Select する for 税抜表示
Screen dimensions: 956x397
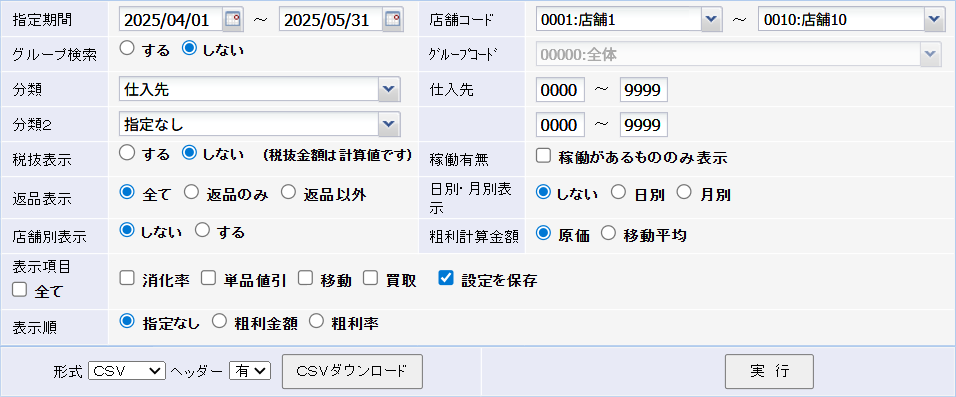(x=127, y=153)
